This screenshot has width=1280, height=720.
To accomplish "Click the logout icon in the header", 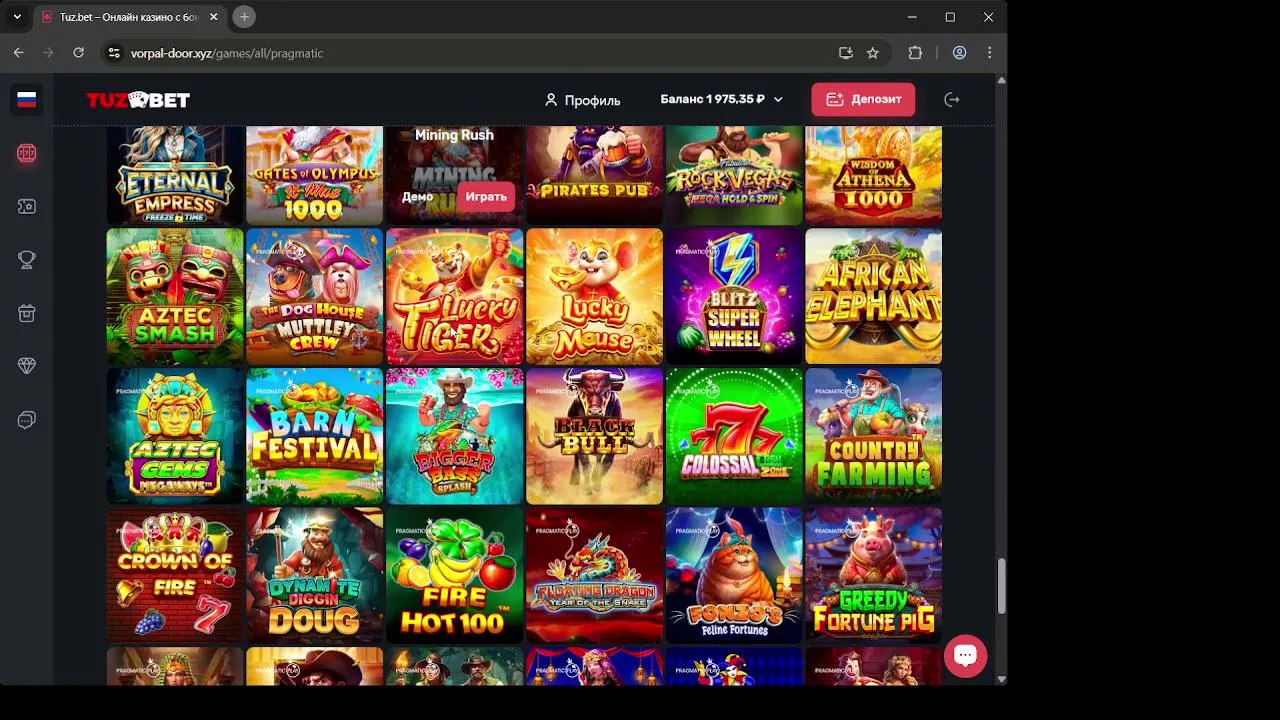I will (x=952, y=99).
